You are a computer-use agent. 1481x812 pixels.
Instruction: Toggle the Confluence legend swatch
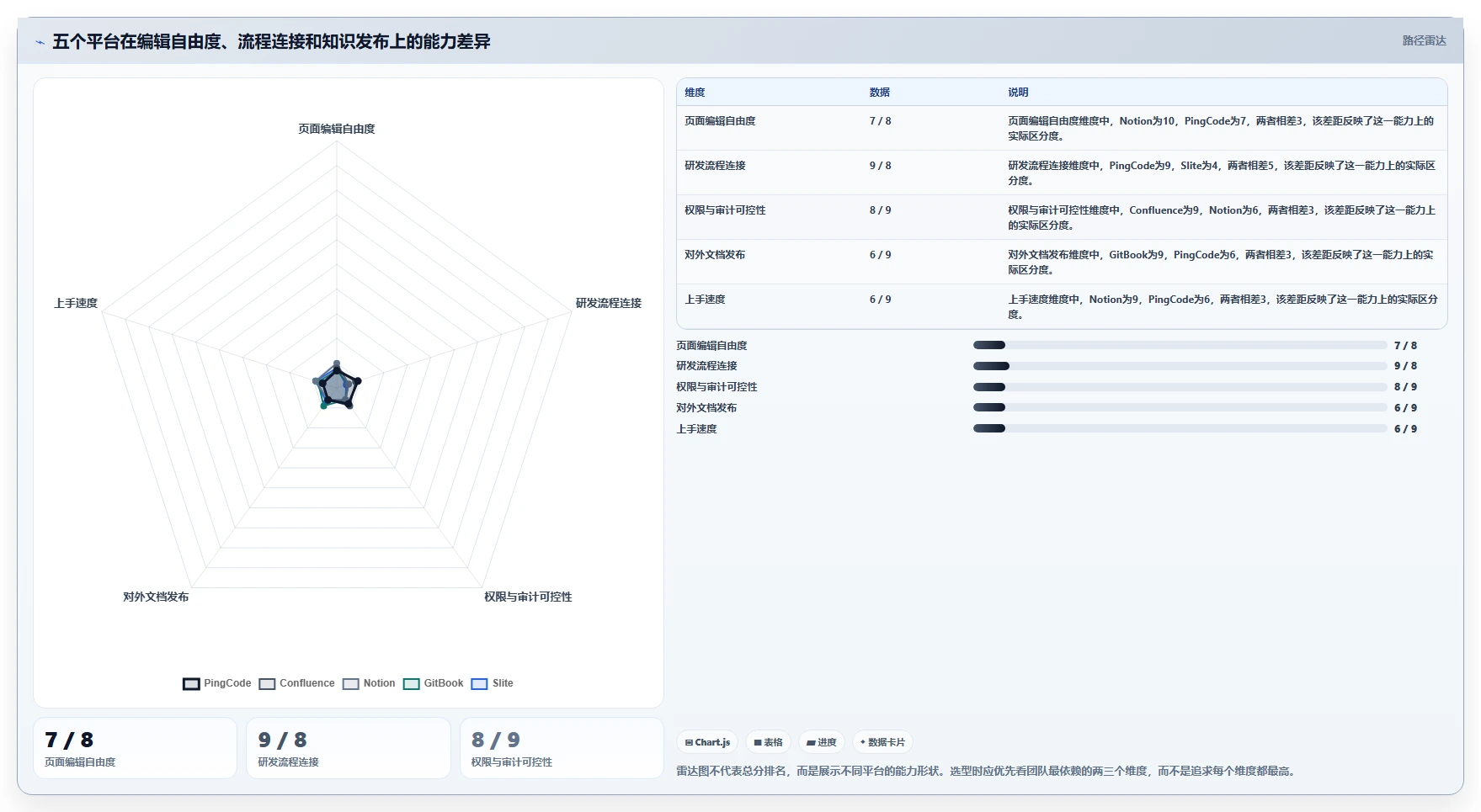click(267, 684)
